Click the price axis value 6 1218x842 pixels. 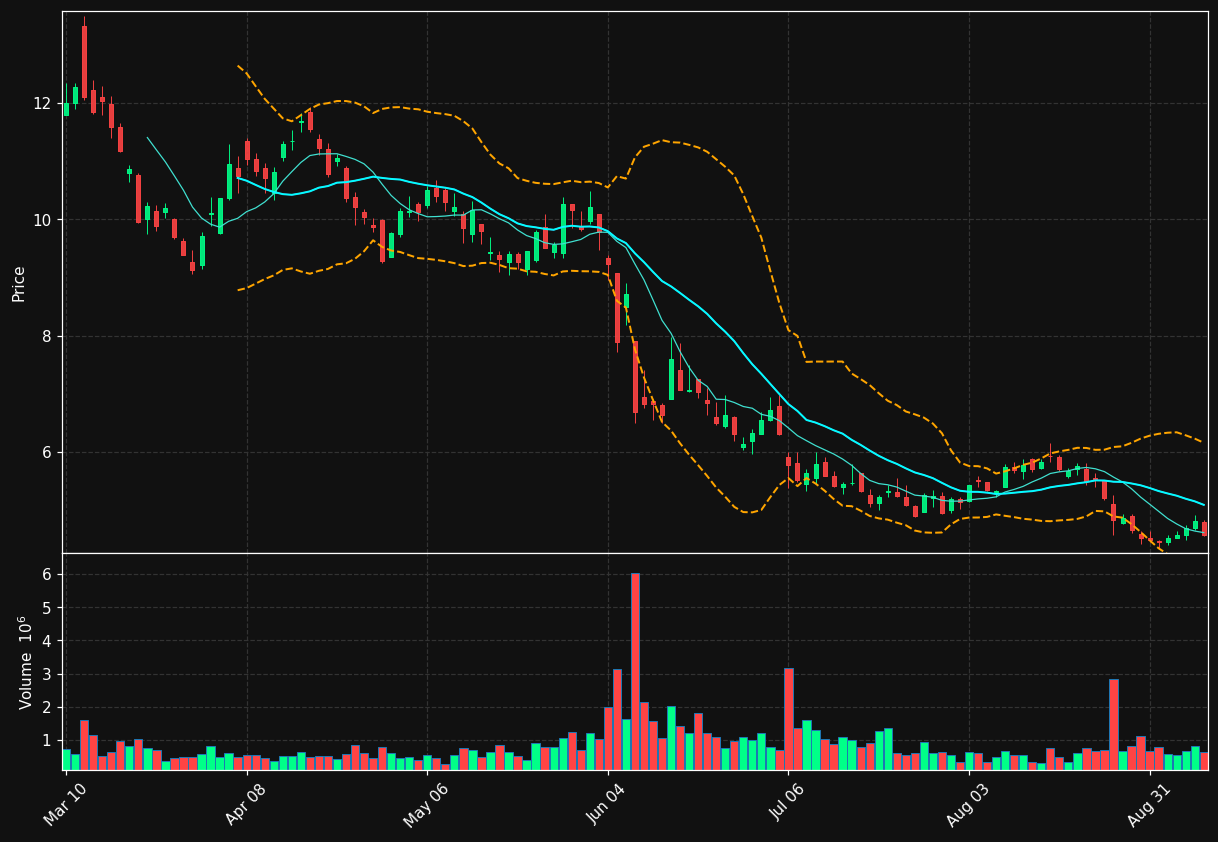tap(47, 453)
